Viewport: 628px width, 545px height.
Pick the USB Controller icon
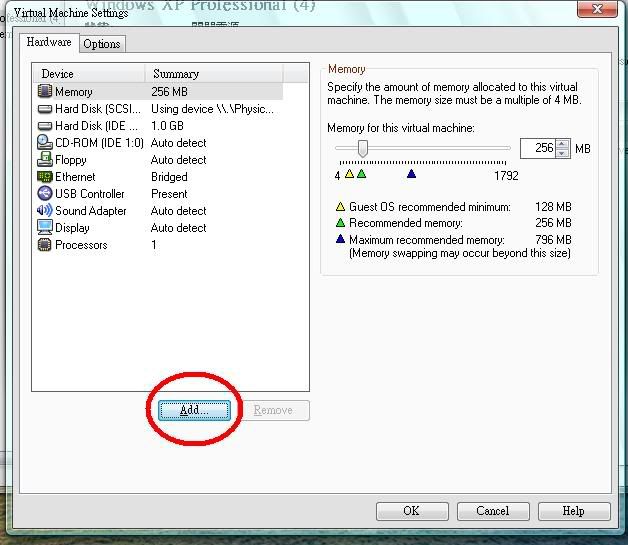pyautogui.click(x=45, y=194)
